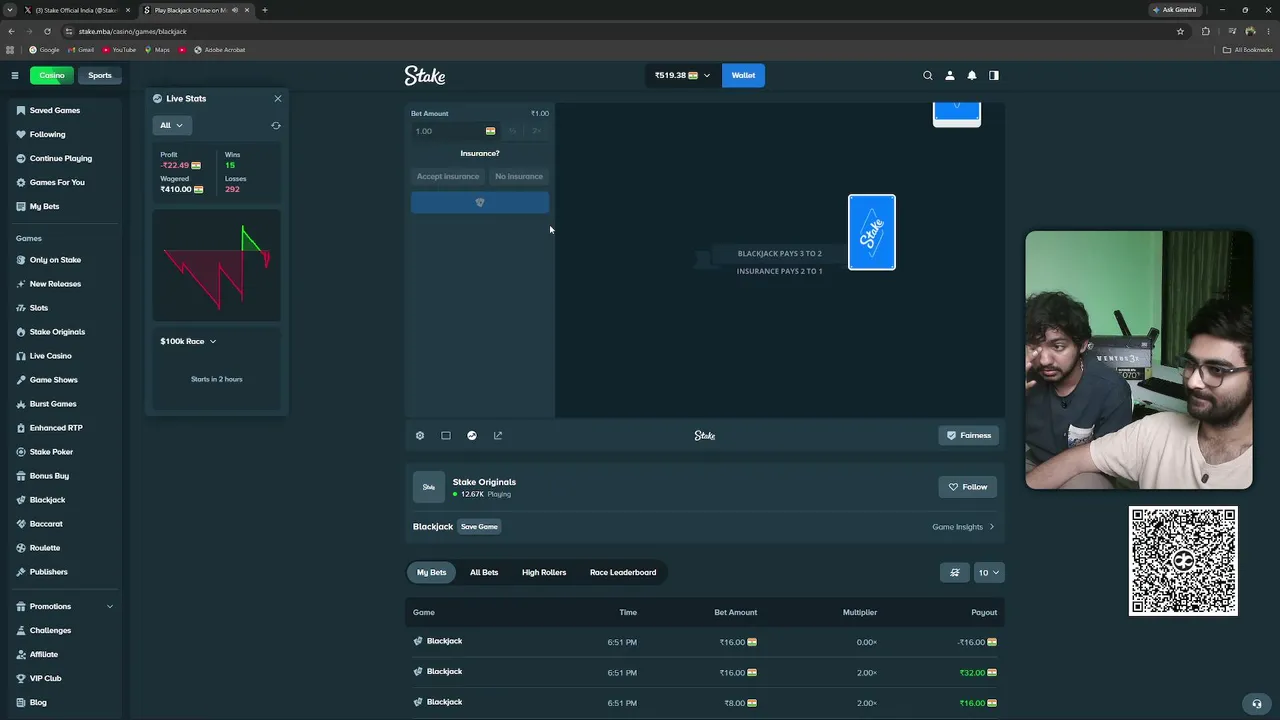Open the balance currency dropdown
This screenshot has width=1280, height=720.
tap(682, 75)
